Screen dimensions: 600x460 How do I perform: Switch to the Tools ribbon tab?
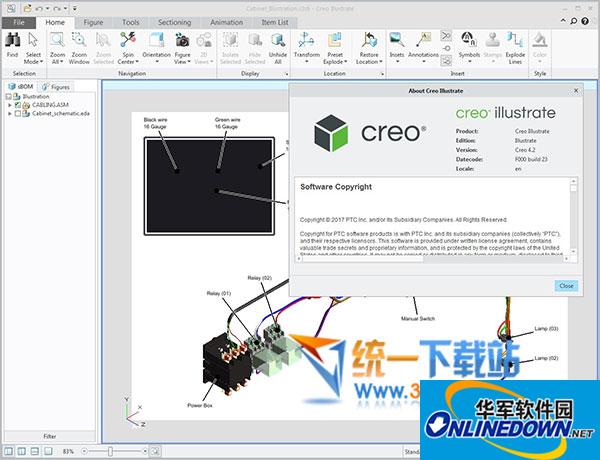[x=130, y=23]
